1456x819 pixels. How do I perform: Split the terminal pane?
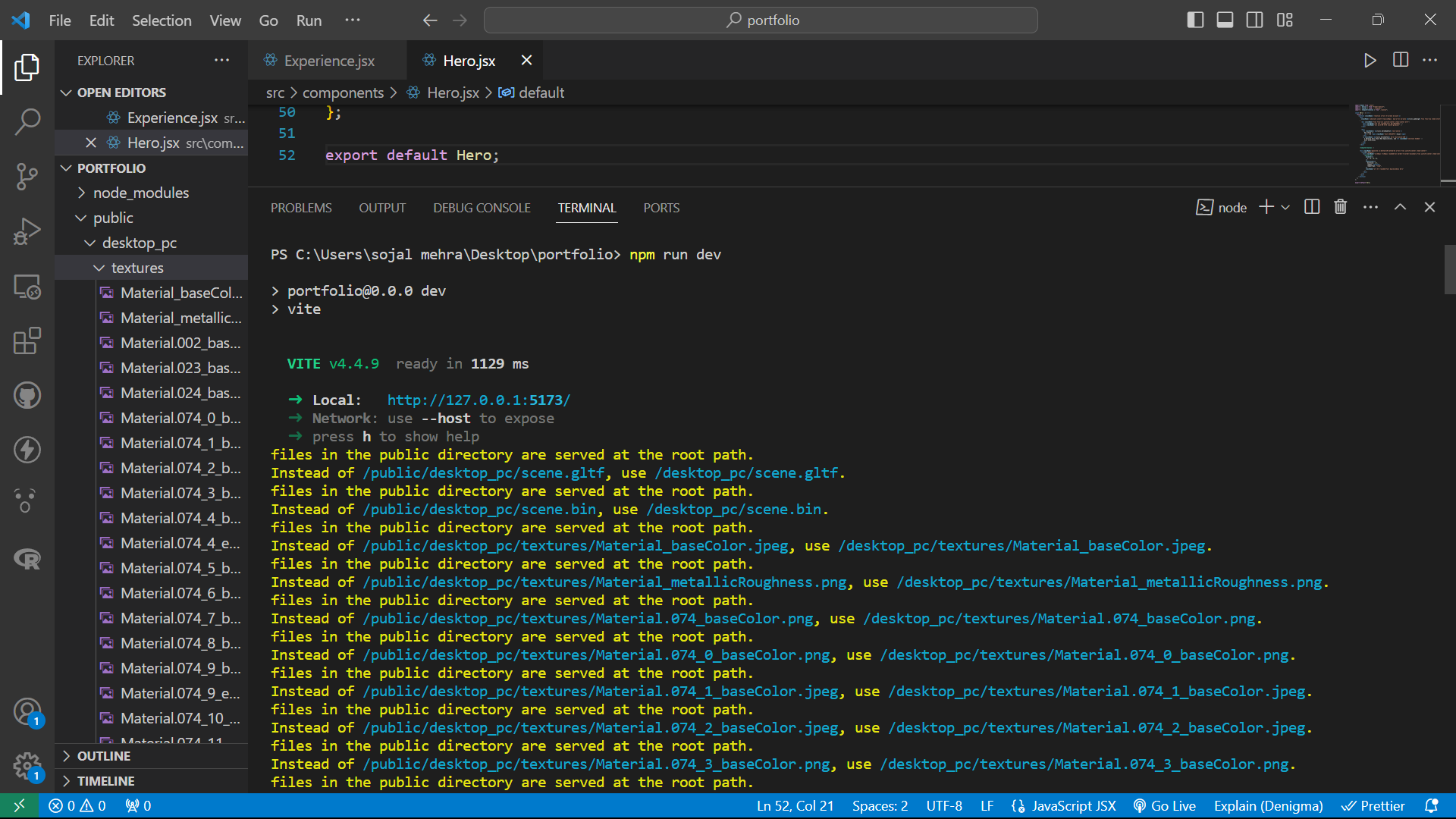[x=1311, y=207]
